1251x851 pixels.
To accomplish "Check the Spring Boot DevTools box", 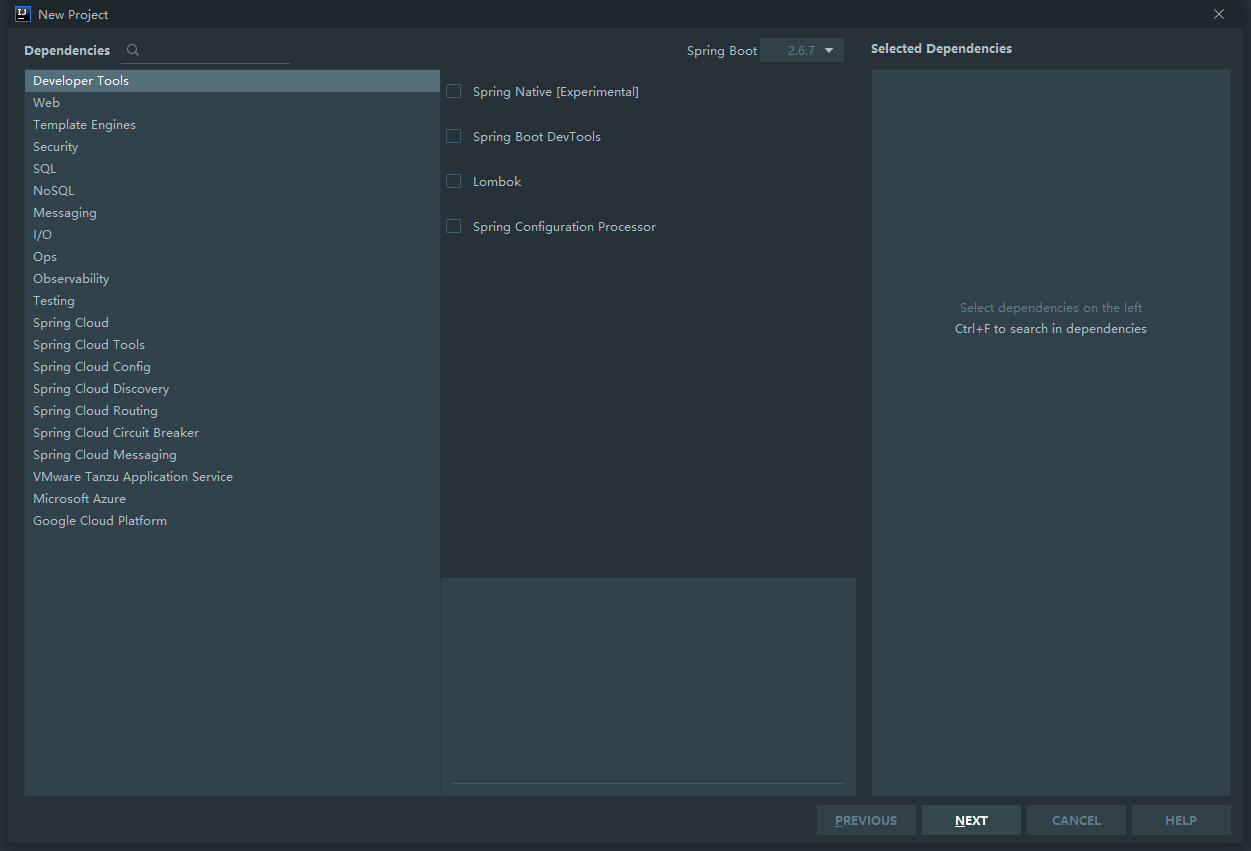I will (x=453, y=136).
